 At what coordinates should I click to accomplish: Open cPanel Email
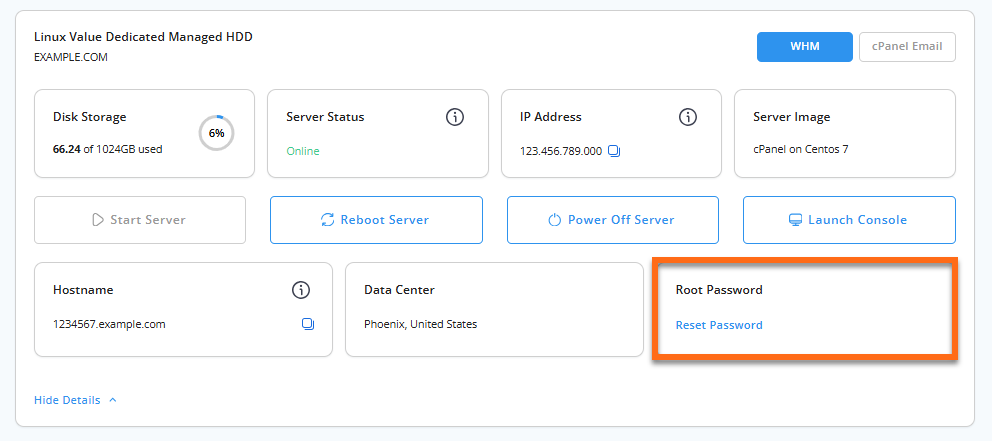[x=907, y=47]
